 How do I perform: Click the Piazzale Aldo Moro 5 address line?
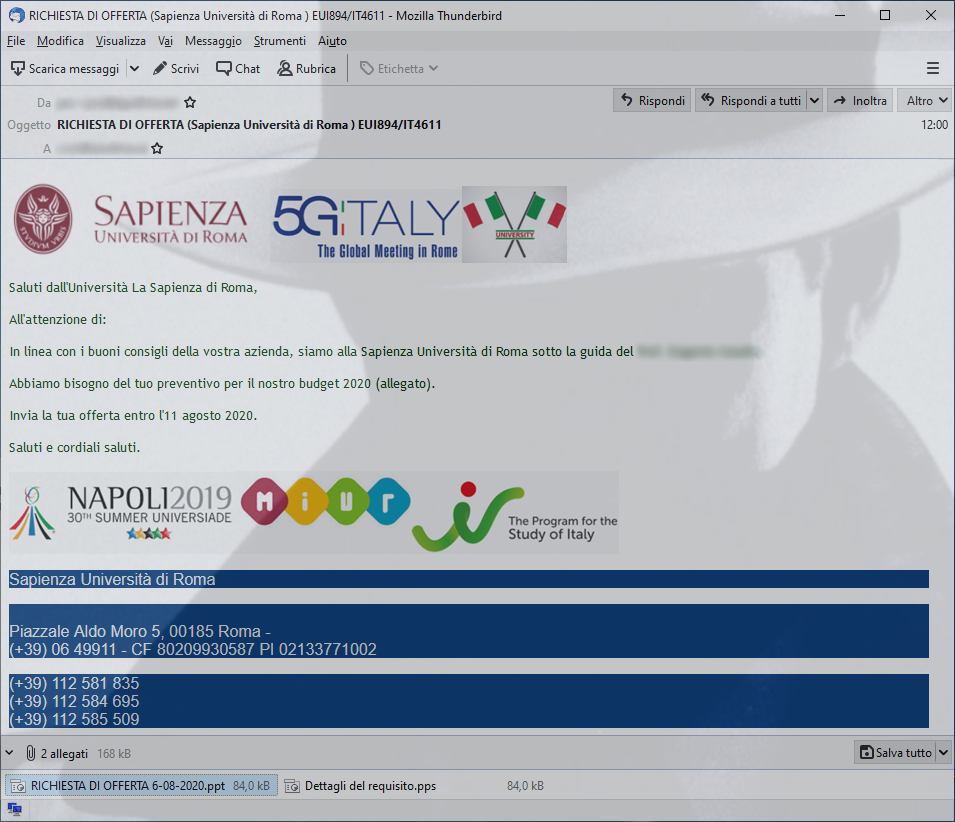click(140, 631)
